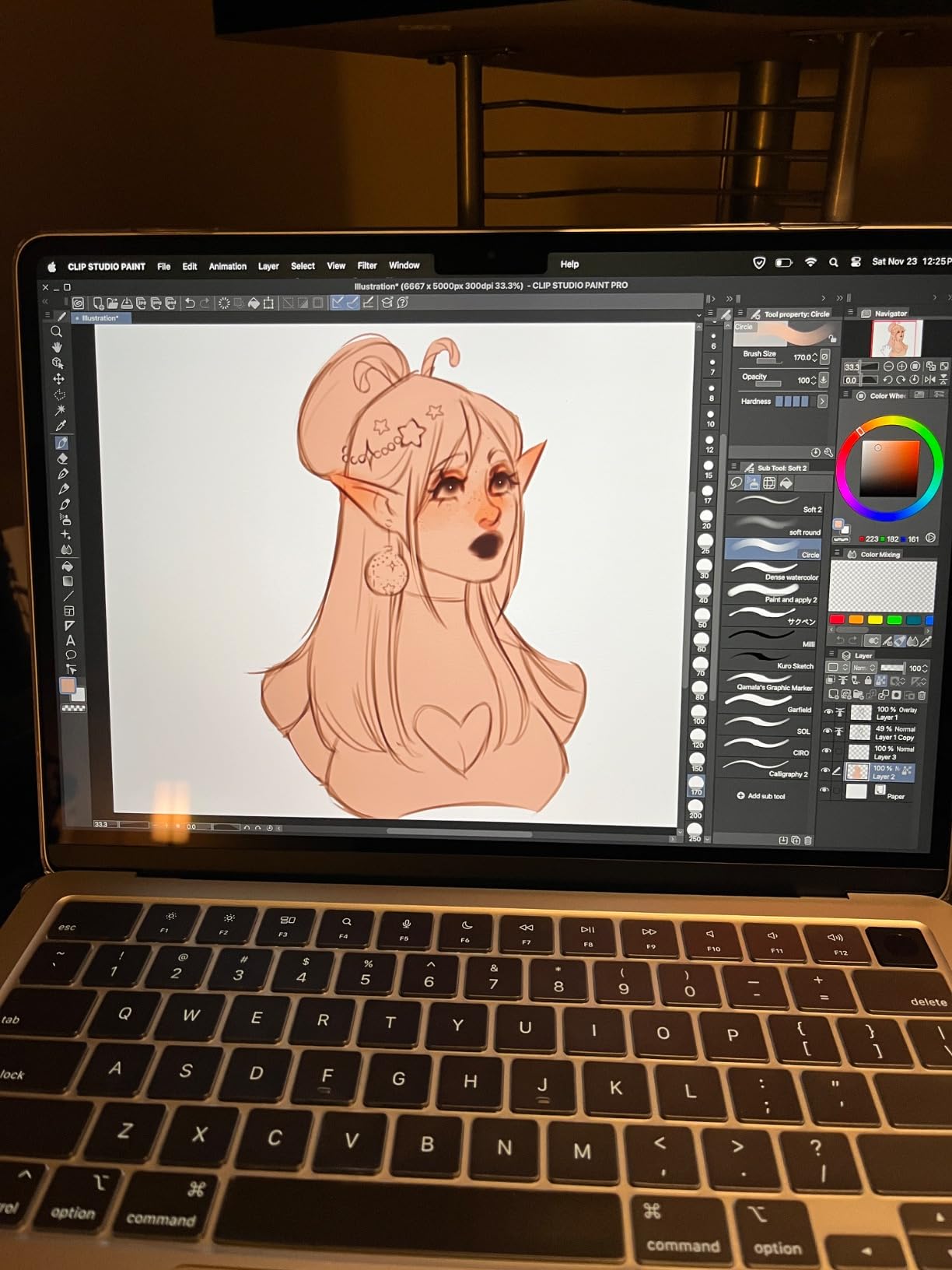This screenshot has width=952, height=1270.
Task: Select the Figure line tool
Action: pyautogui.click(x=68, y=596)
